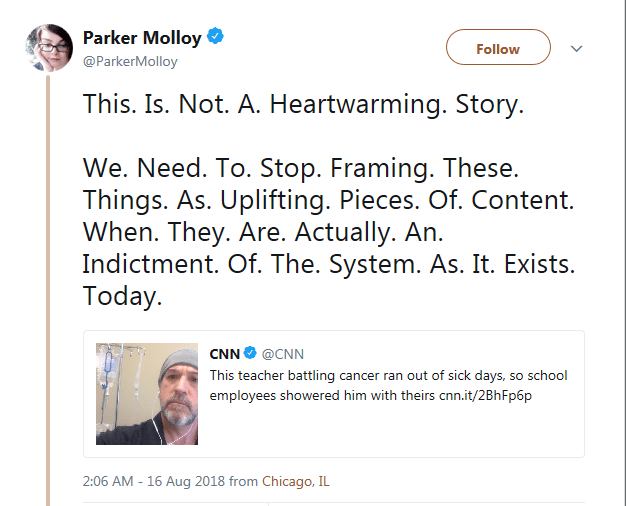The width and height of the screenshot is (626, 506).
Task: Click Parker Molloy's profile avatar
Action: tap(48, 48)
